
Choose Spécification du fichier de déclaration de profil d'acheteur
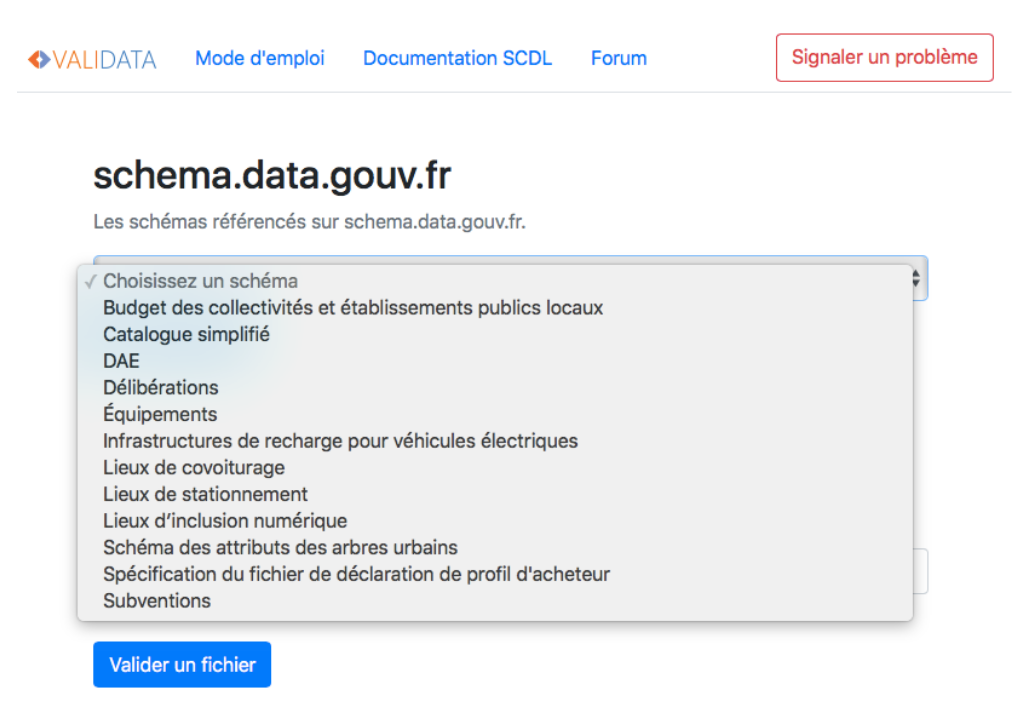[495, 574]
